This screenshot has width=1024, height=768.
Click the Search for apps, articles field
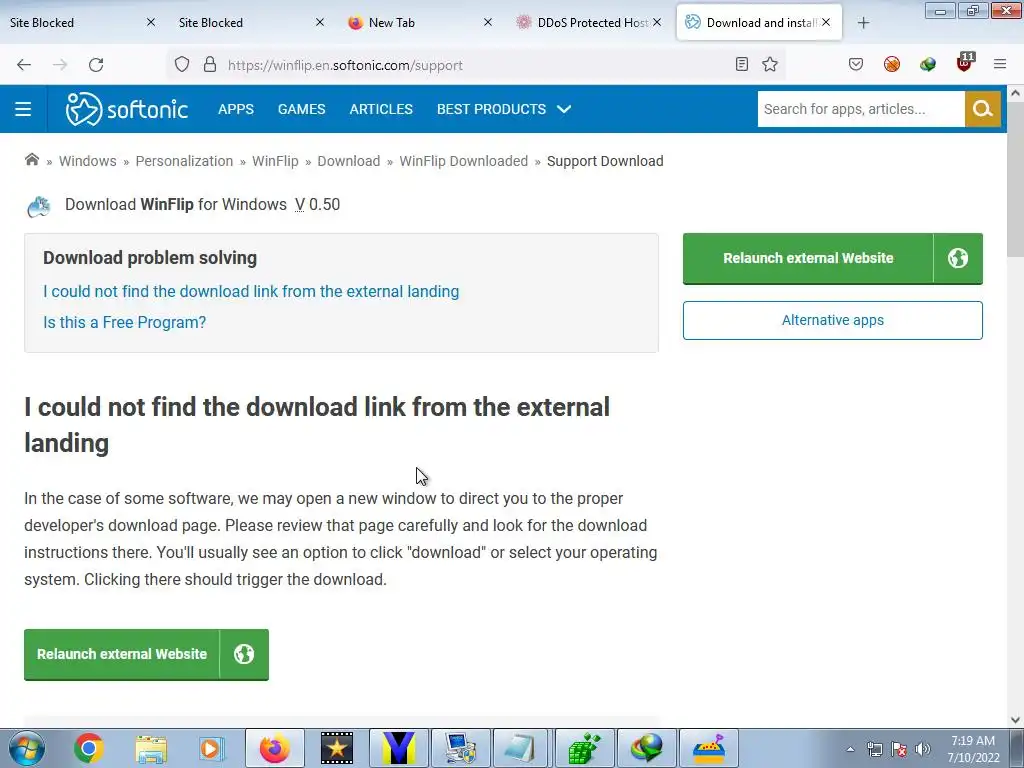(861, 109)
